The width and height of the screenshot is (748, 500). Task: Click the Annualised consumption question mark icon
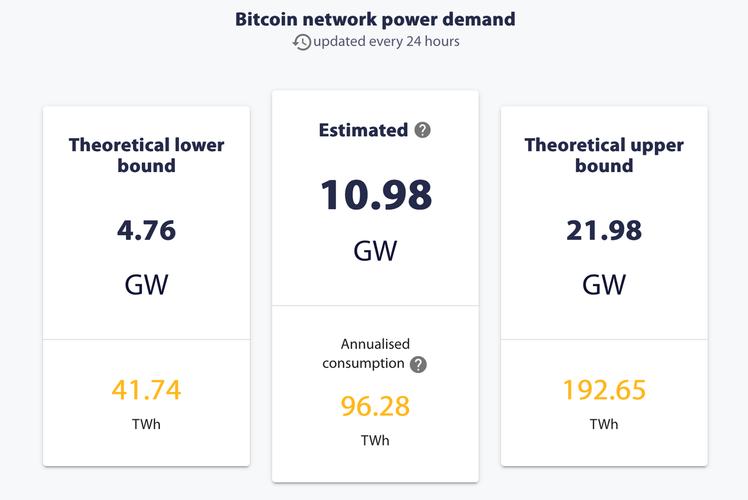(x=418, y=364)
